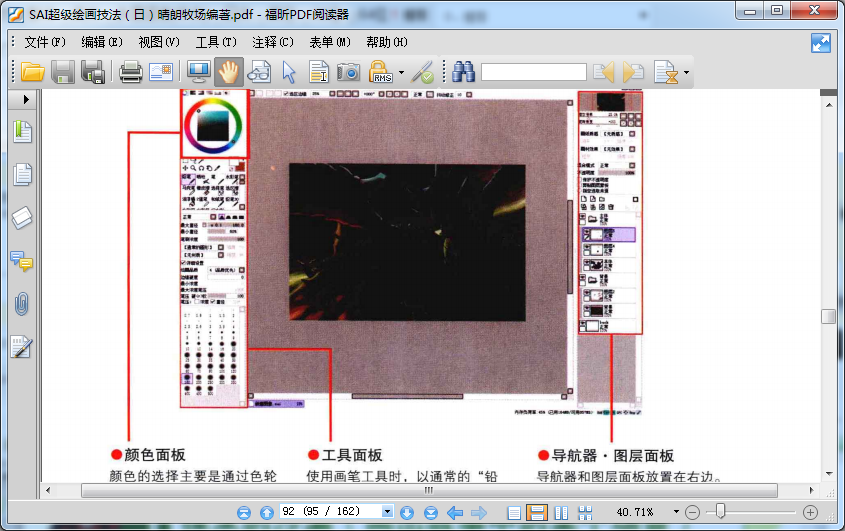Open the page number dropdown
The image size is (845, 531).
pyautogui.click(x=387, y=512)
